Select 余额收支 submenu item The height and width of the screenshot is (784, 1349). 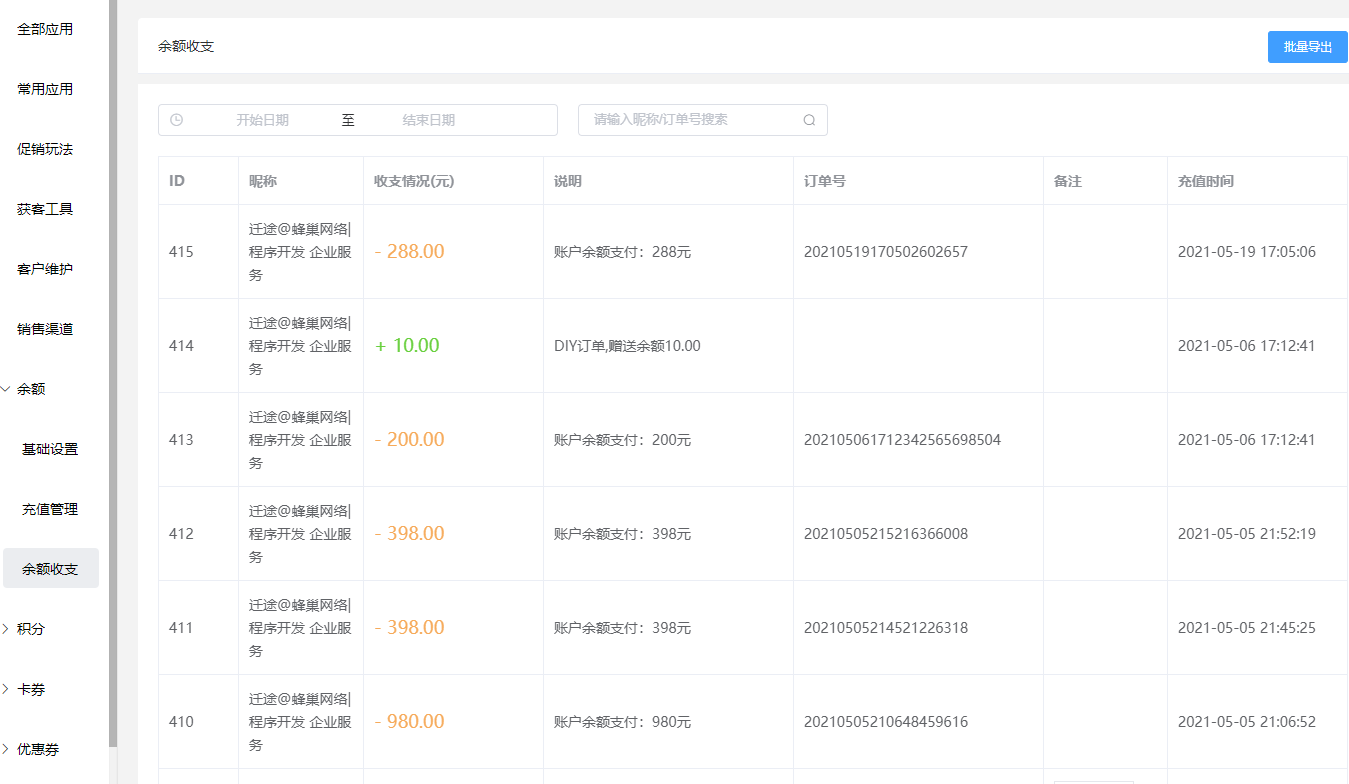[x=50, y=569]
